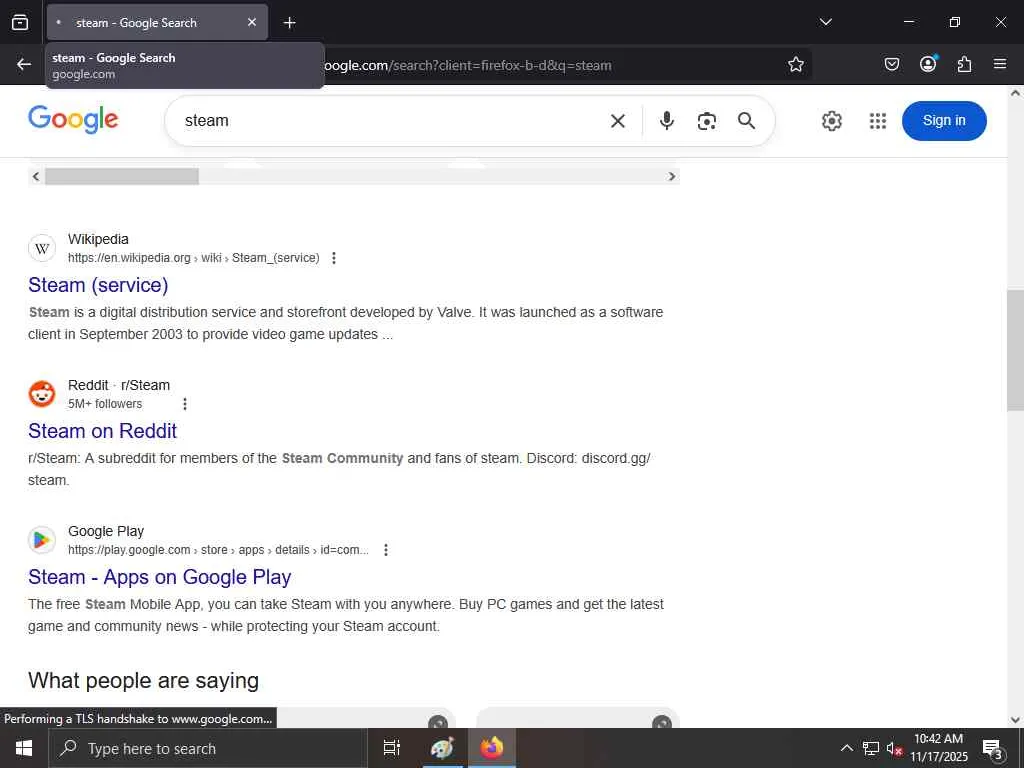Open the list all tabs dropdown
This screenshot has width=1024, height=768.
pos(825,22)
